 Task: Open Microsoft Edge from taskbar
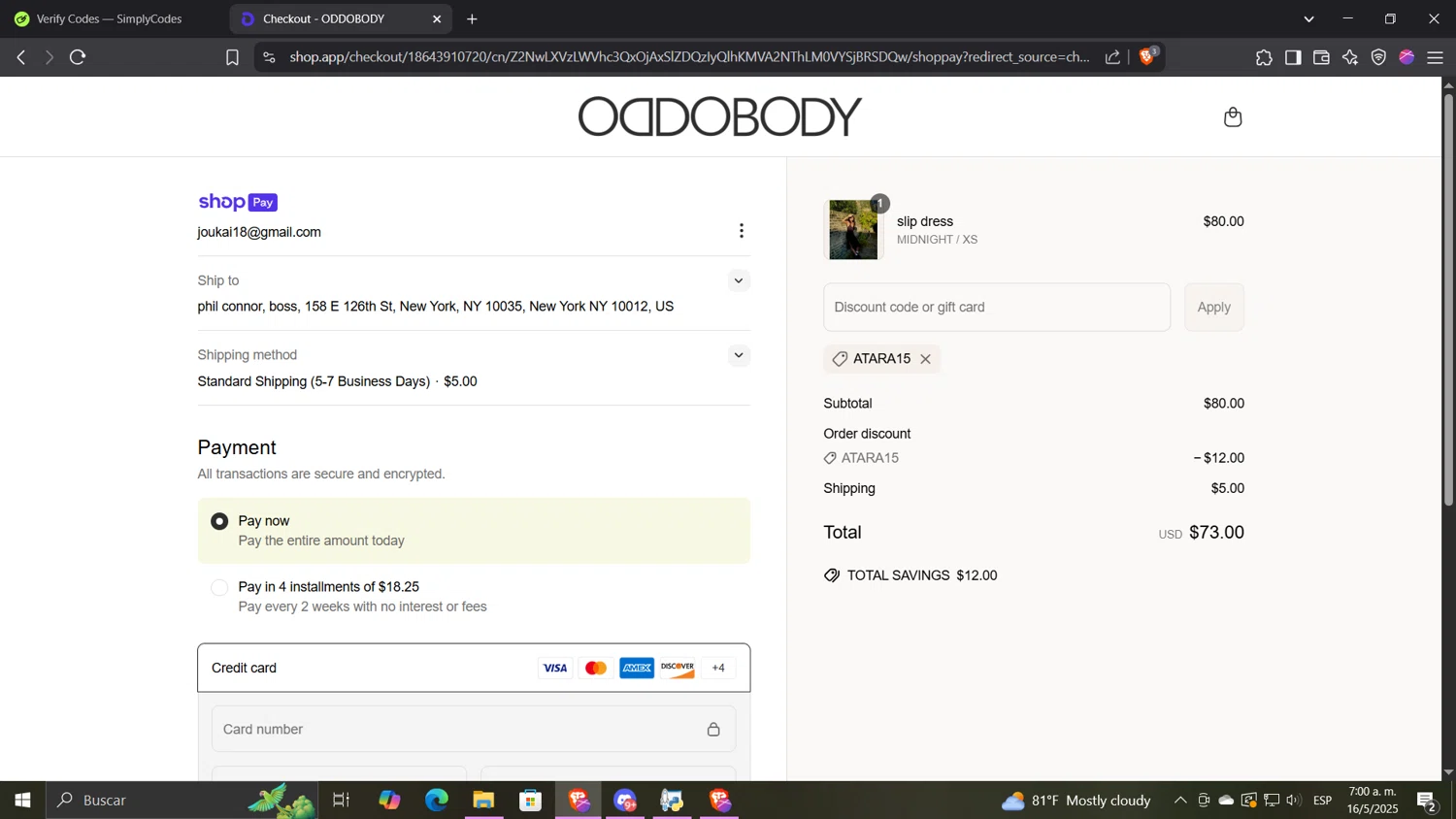[437, 801]
